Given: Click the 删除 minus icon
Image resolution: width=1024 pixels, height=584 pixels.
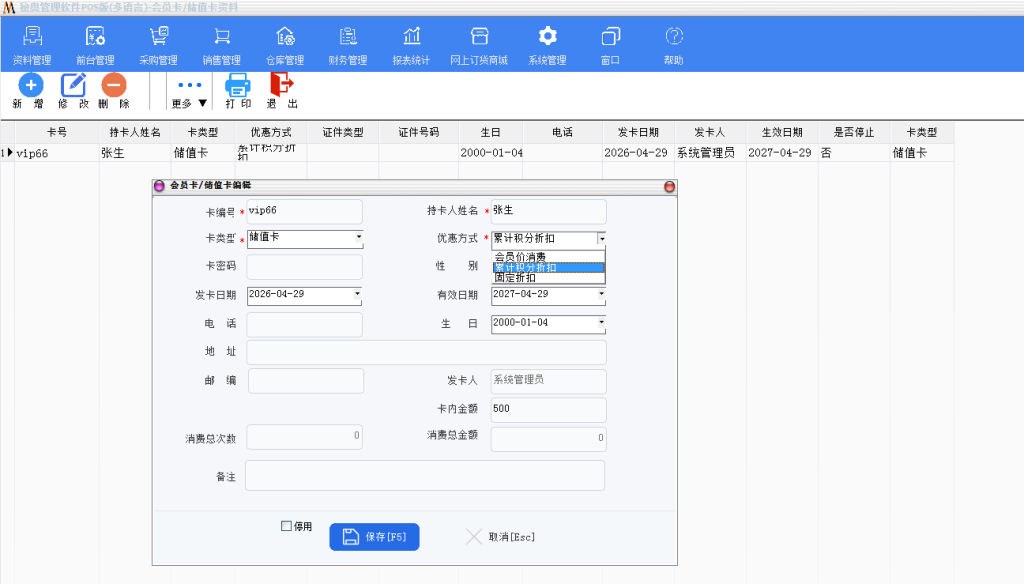Looking at the screenshot, I should (114, 86).
